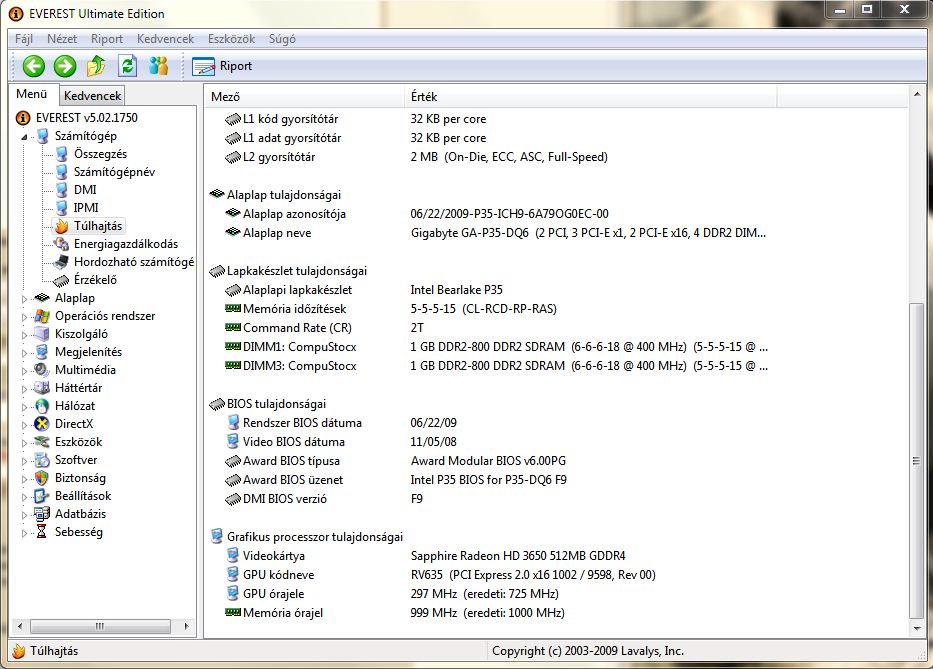Select Hordozható számítógép laptop icon
The width and height of the screenshot is (933, 669).
(x=61, y=262)
